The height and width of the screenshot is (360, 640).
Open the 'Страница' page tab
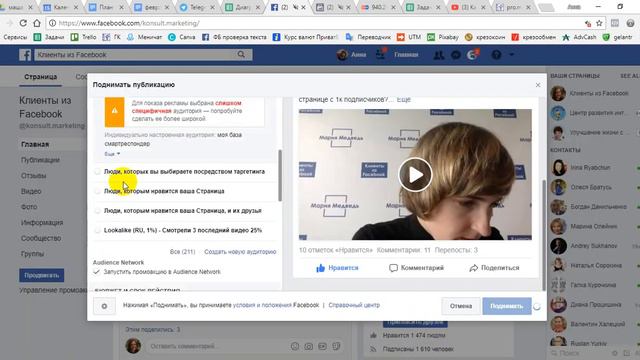pos(40,77)
